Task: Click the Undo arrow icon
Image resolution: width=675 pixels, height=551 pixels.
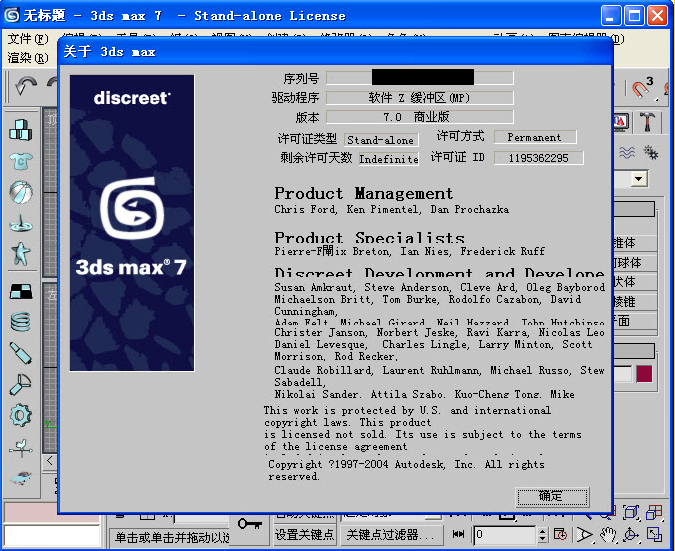Action: click(25, 86)
